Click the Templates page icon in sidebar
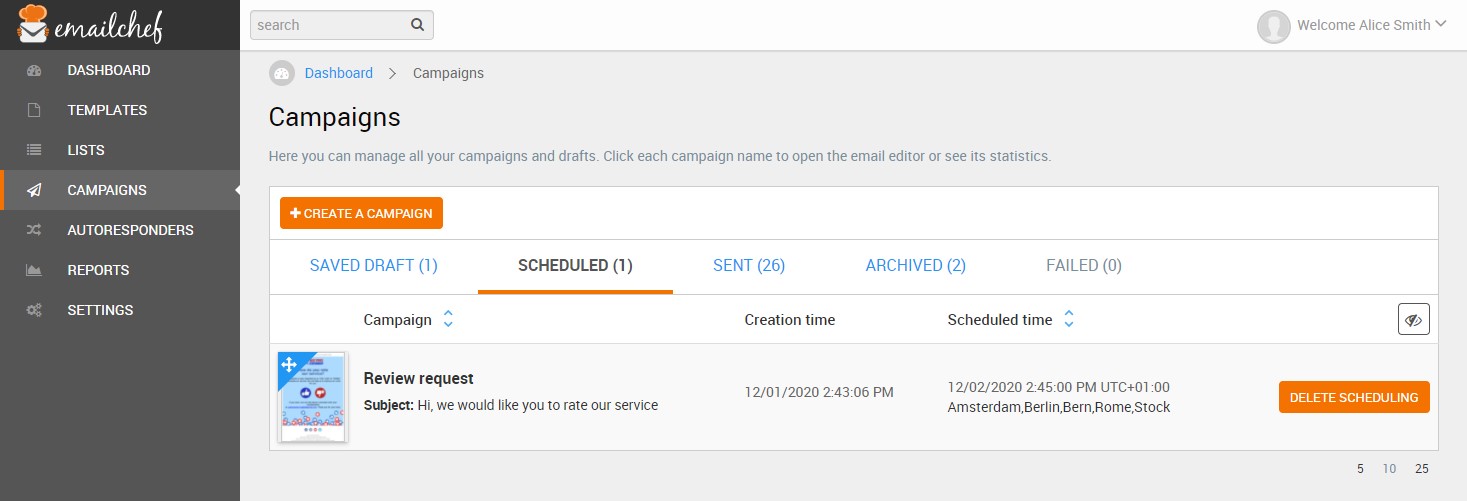 point(34,110)
